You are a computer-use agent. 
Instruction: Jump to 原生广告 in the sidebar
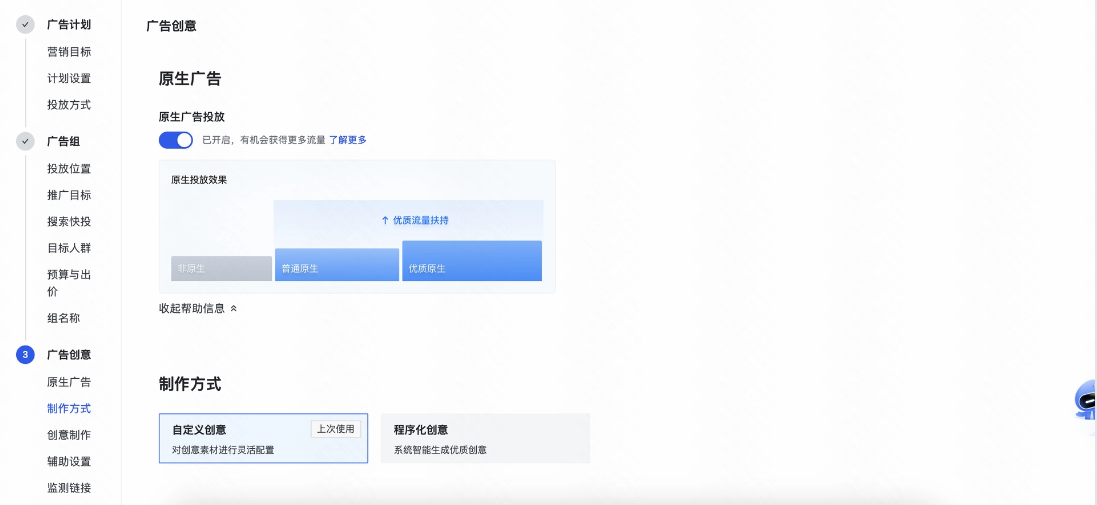tap(69, 383)
